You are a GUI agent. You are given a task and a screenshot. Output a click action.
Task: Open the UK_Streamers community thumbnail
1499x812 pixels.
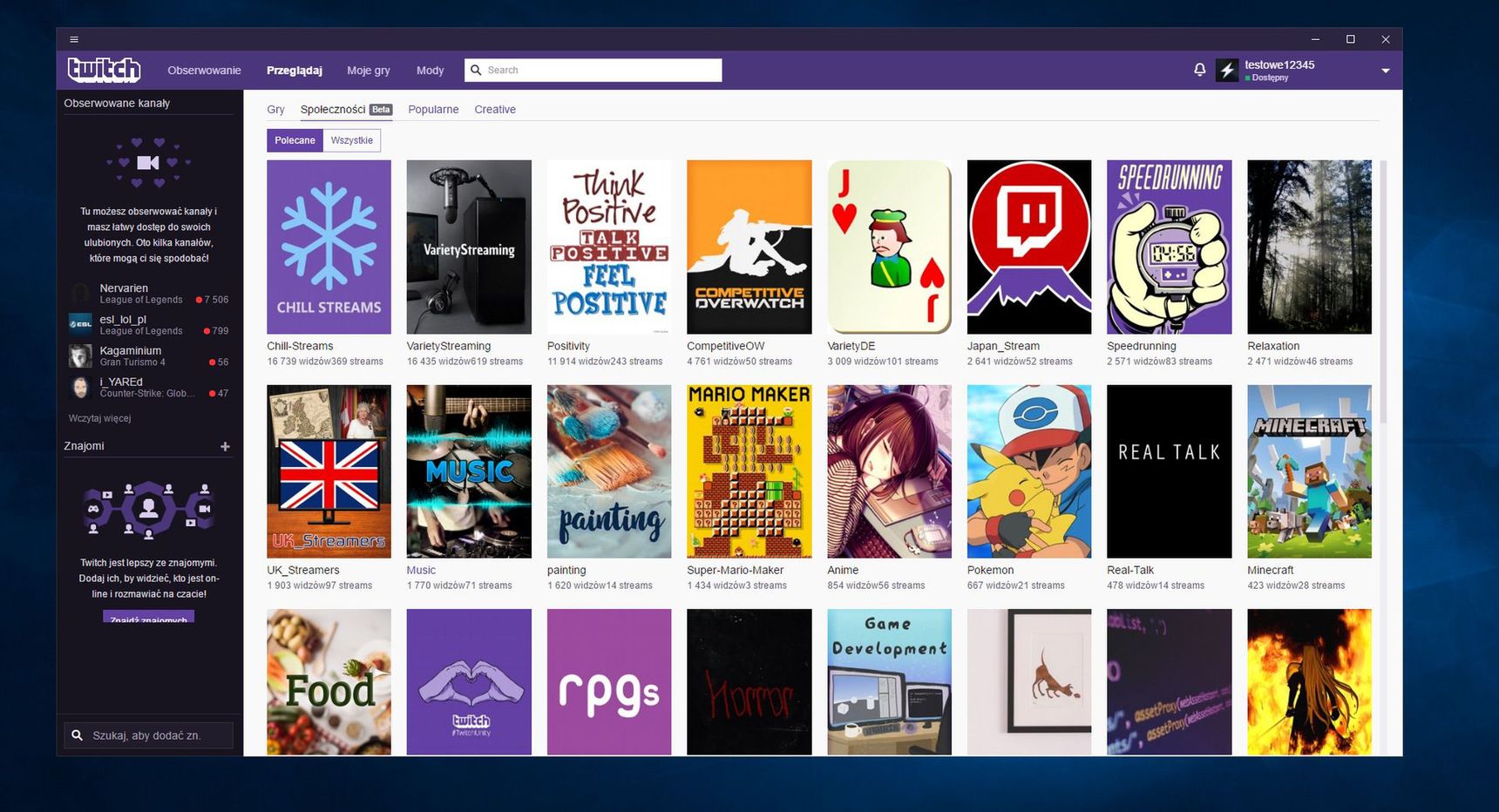coord(329,471)
